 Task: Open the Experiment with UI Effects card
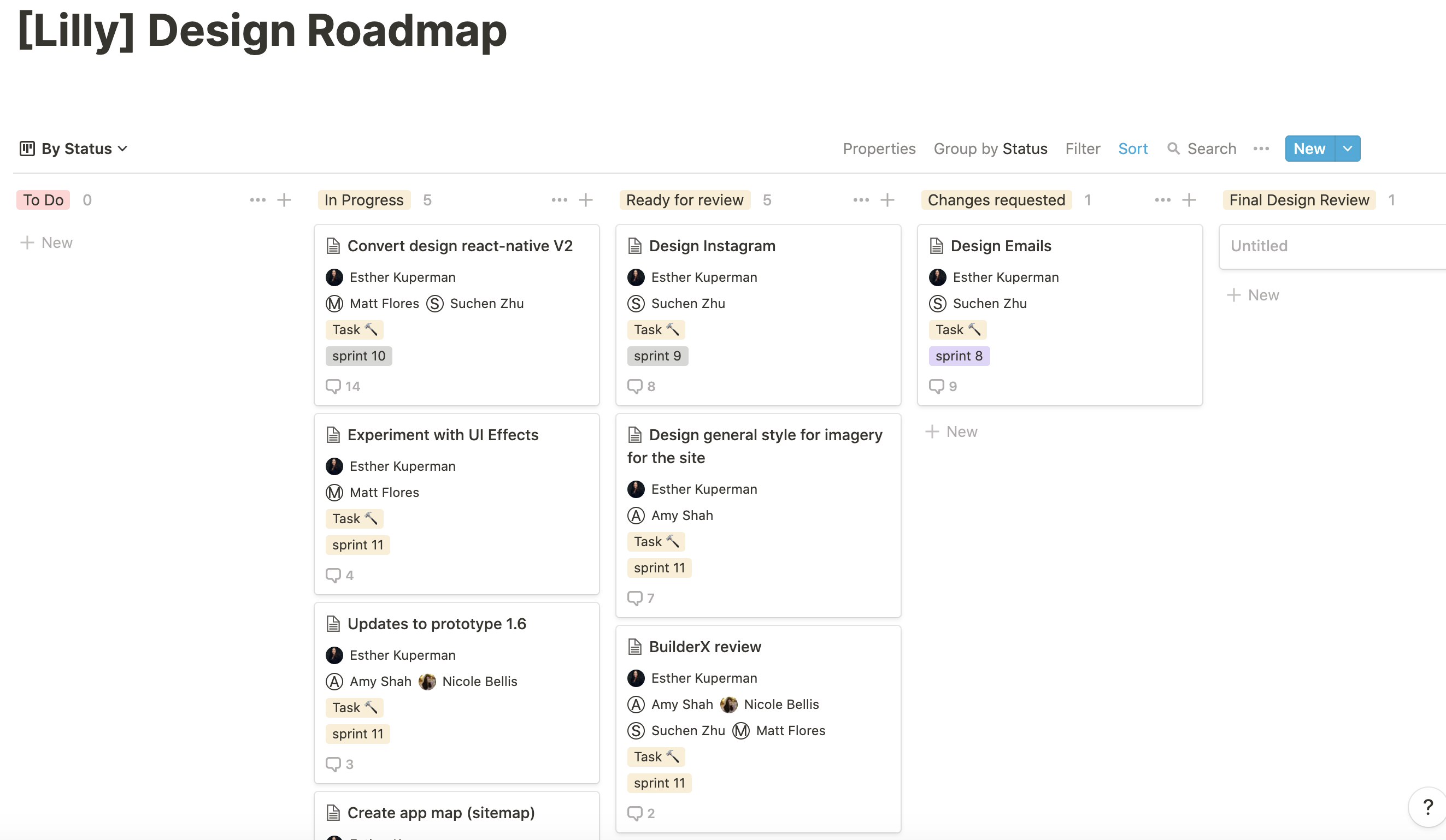[x=443, y=435]
